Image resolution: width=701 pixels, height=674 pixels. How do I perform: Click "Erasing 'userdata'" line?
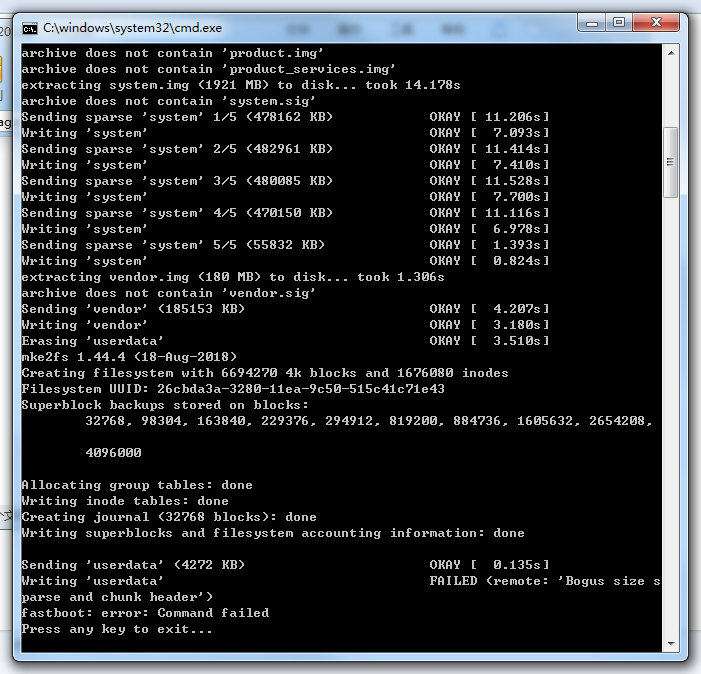(x=92, y=341)
